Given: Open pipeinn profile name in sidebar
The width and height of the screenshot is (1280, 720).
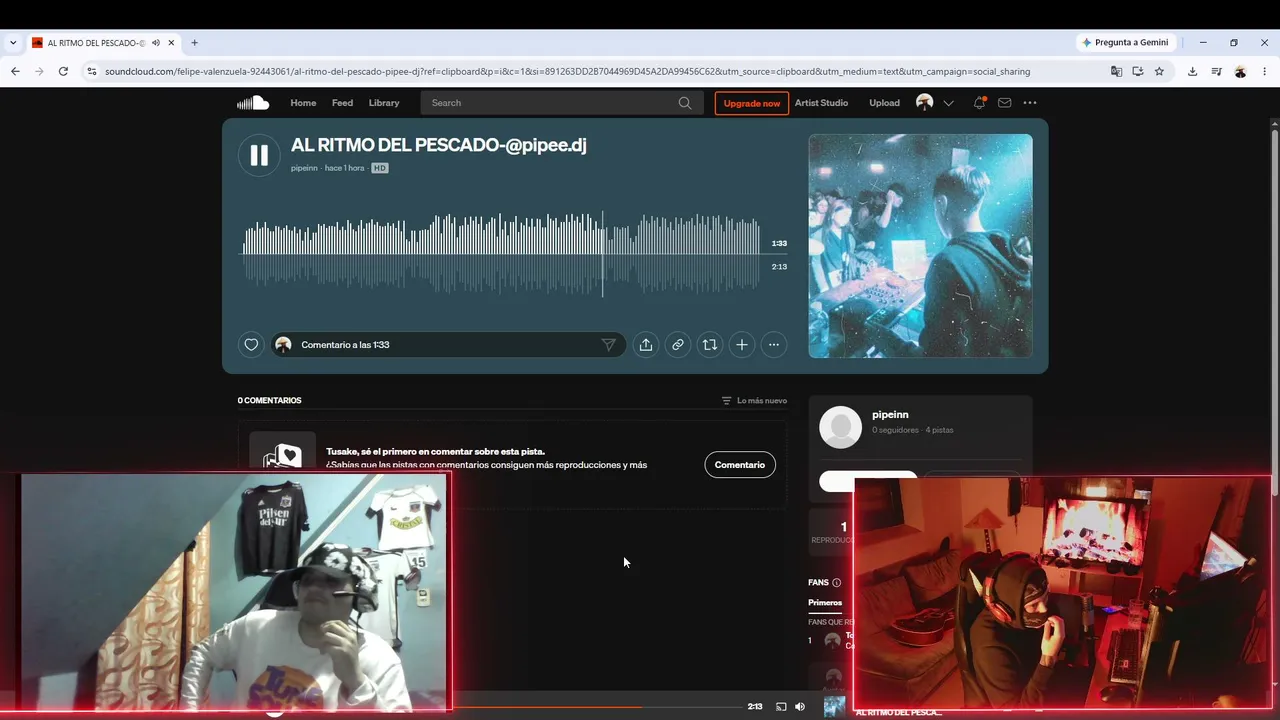Looking at the screenshot, I should point(890,415).
